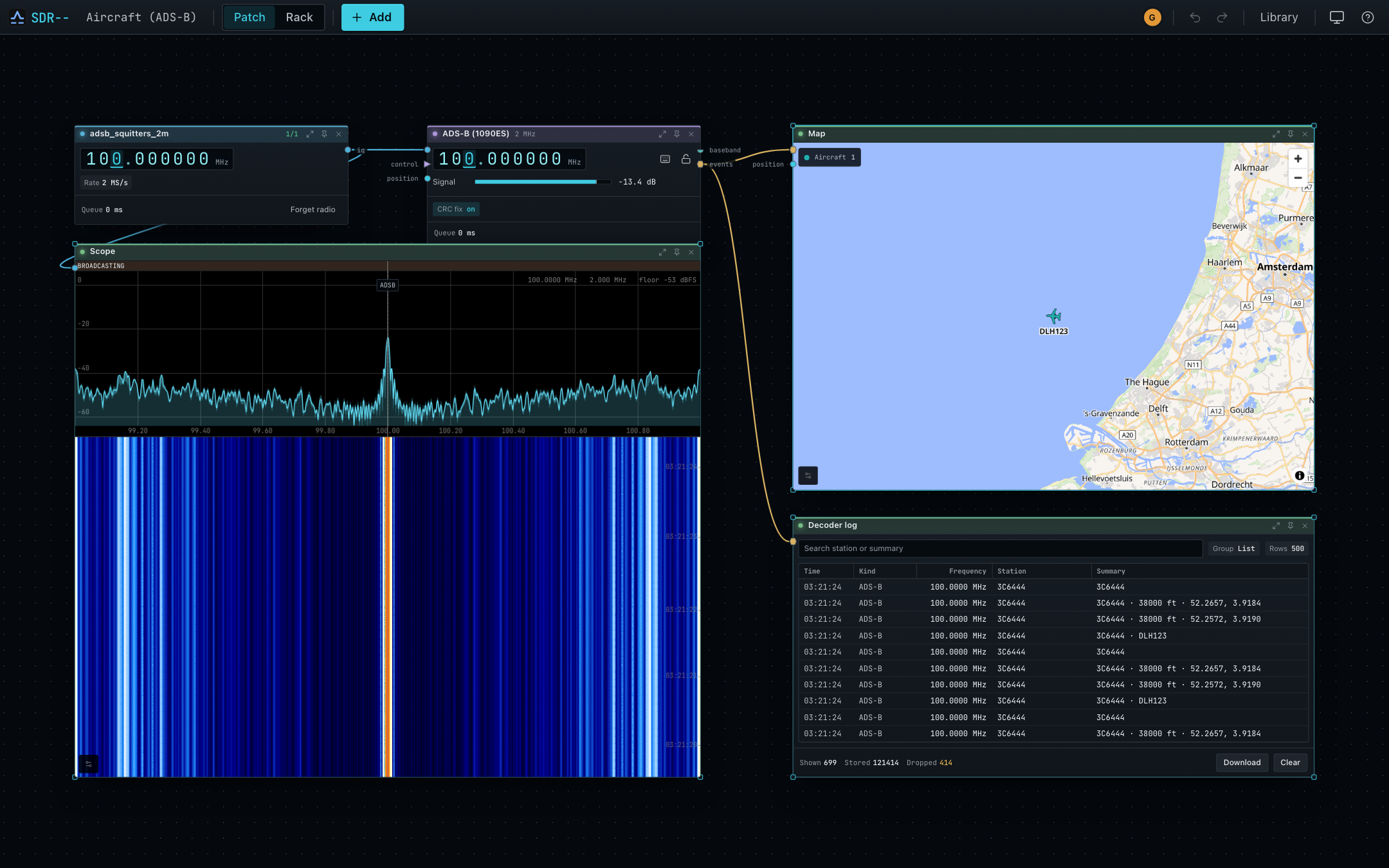Show map attribution info
Viewport: 1389px width, 868px height.
click(x=1300, y=476)
